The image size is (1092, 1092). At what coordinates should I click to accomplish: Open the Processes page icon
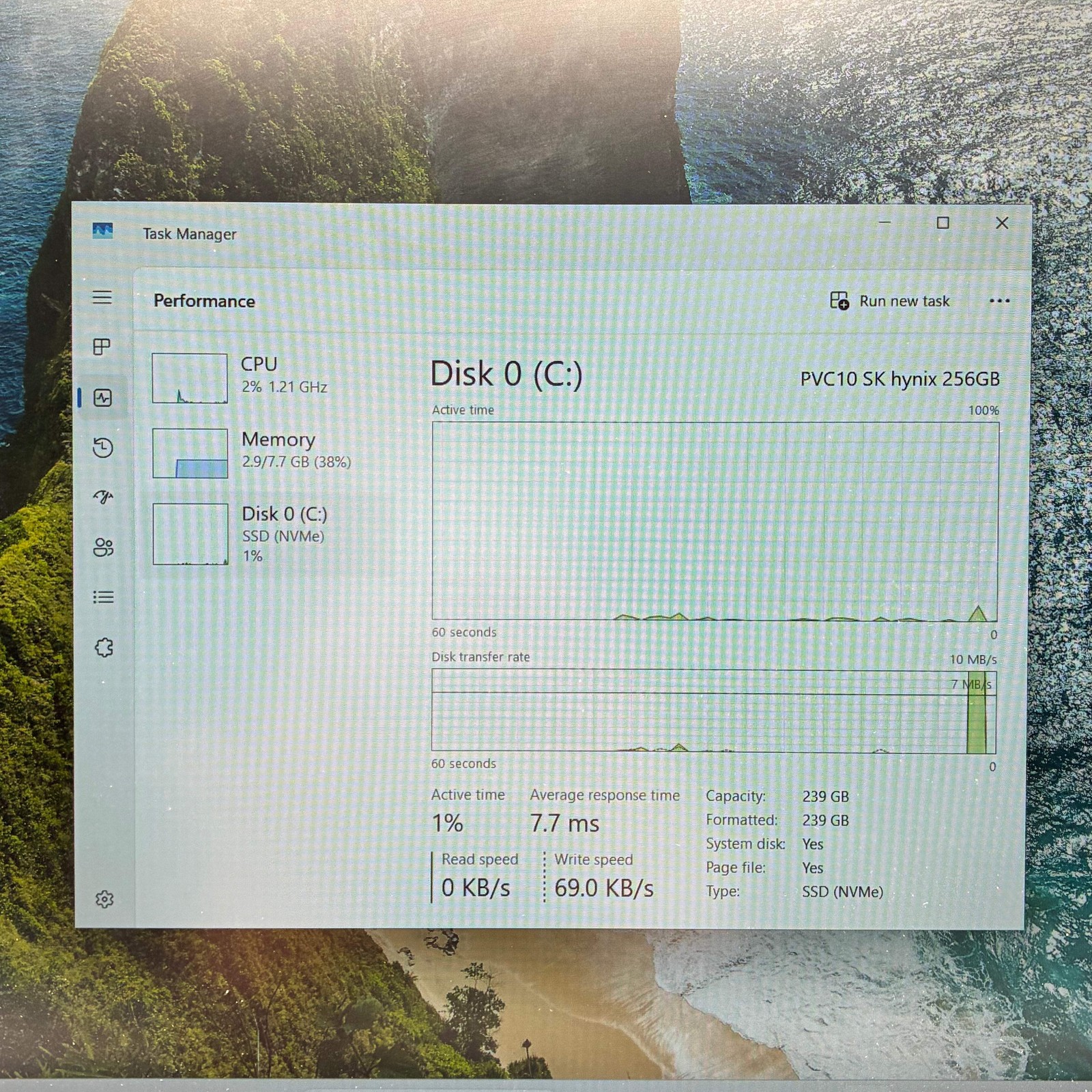[102, 347]
